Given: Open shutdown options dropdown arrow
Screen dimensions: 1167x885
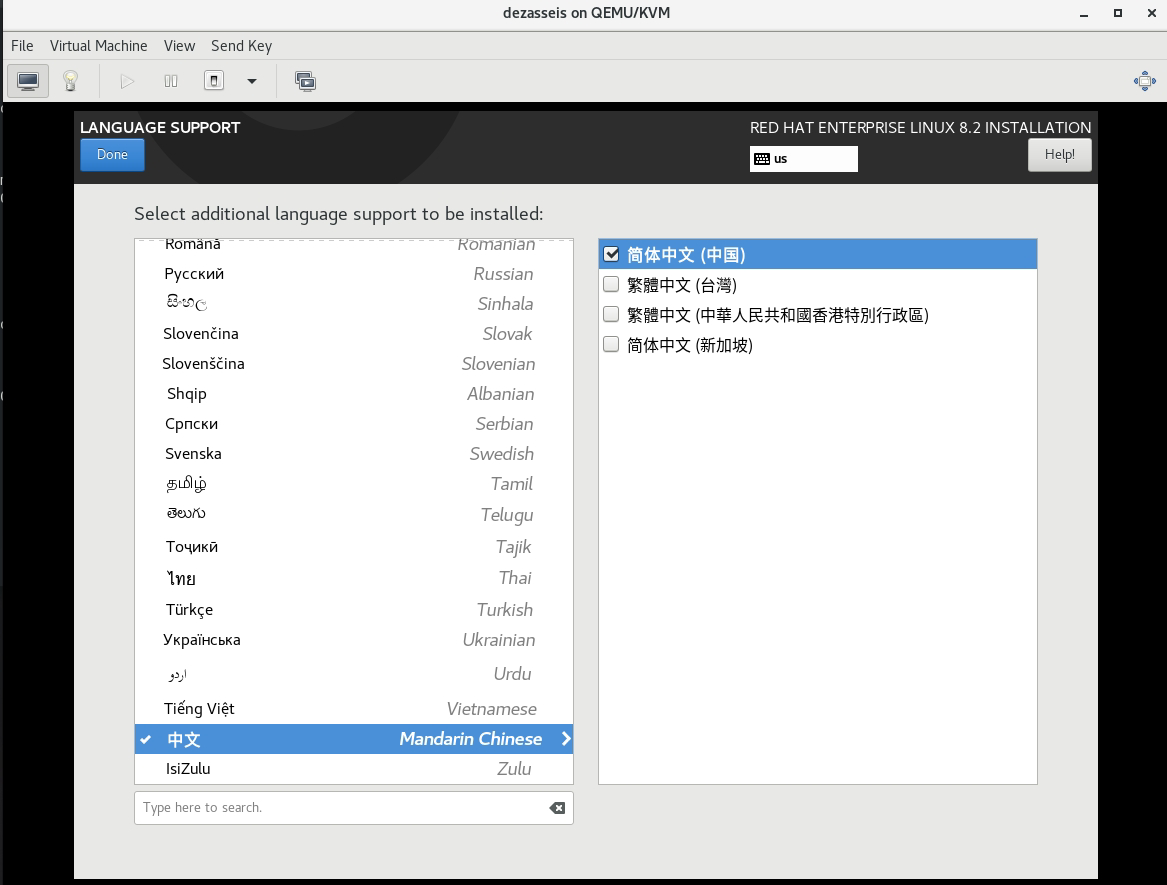Looking at the screenshot, I should [x=252, y=81].
